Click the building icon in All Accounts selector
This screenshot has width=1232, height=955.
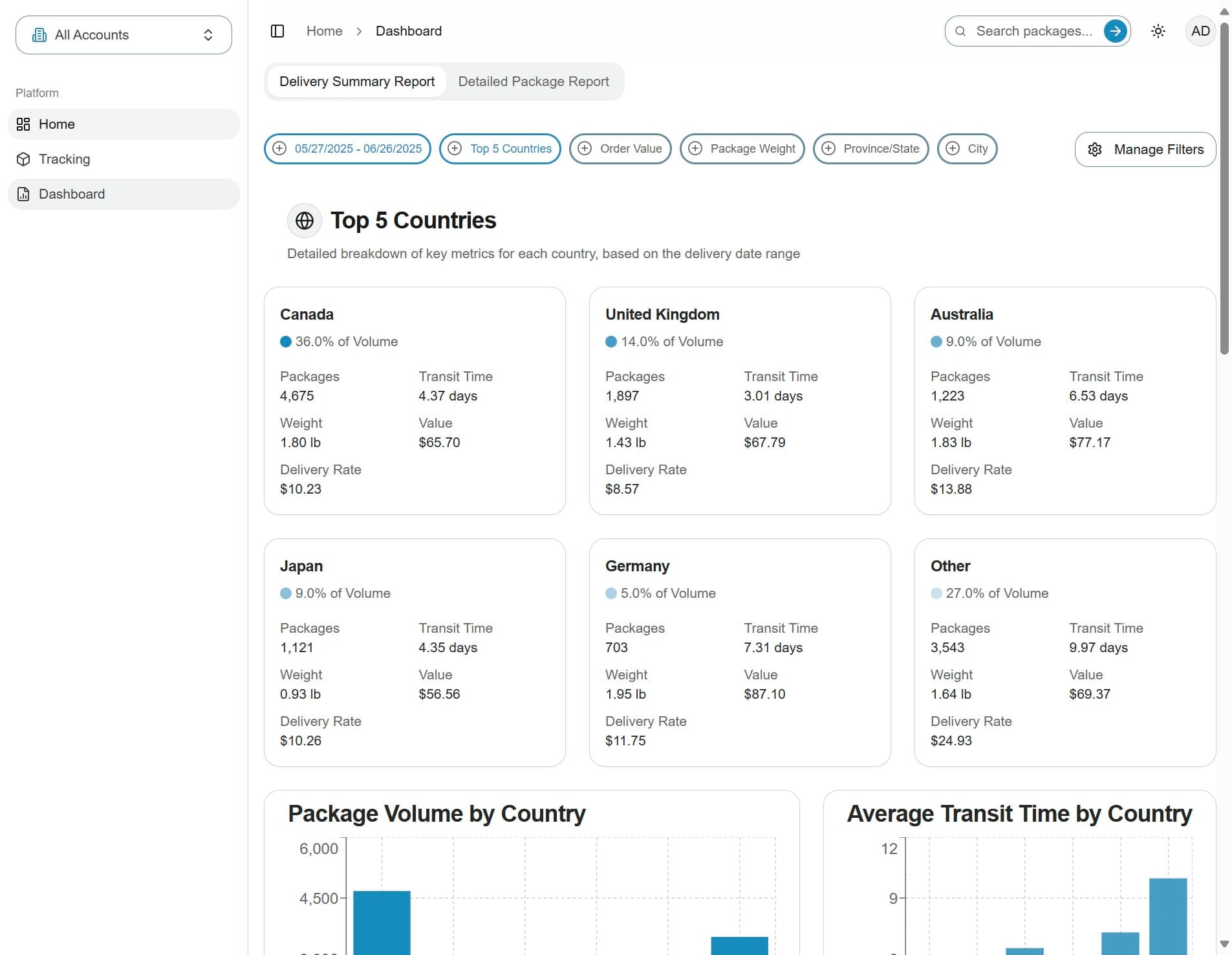pos(39,35)
